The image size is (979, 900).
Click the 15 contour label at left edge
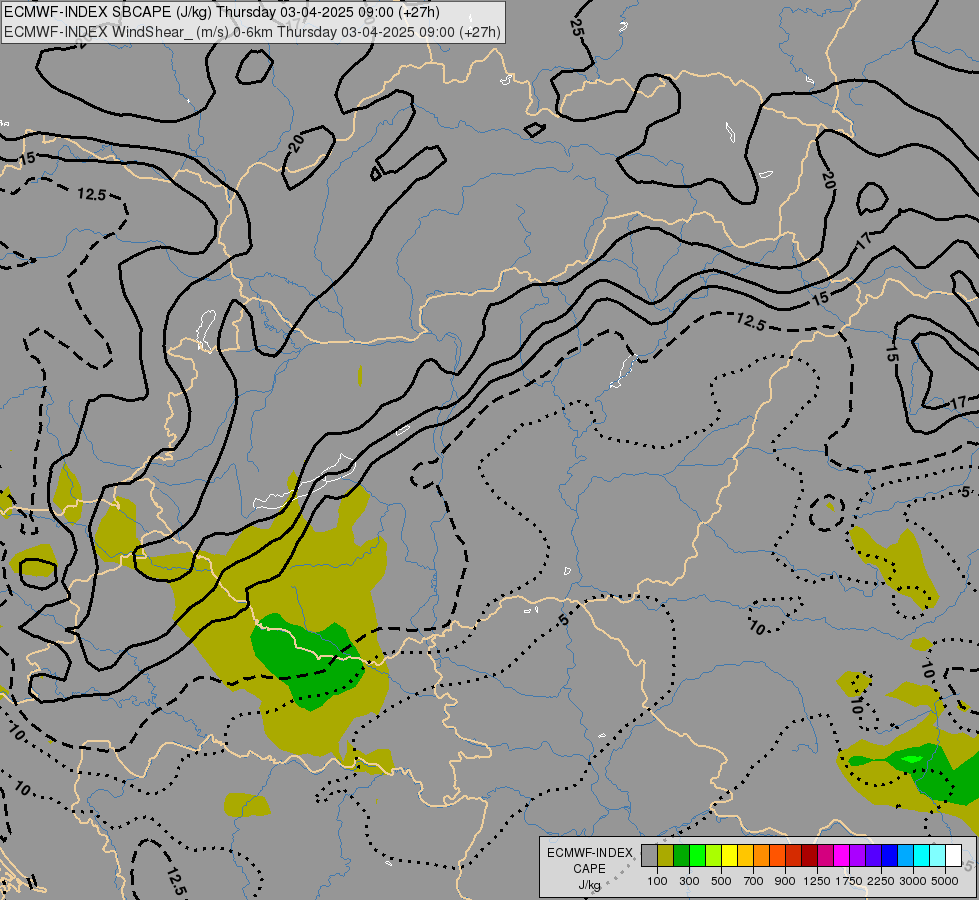[27, 159]
